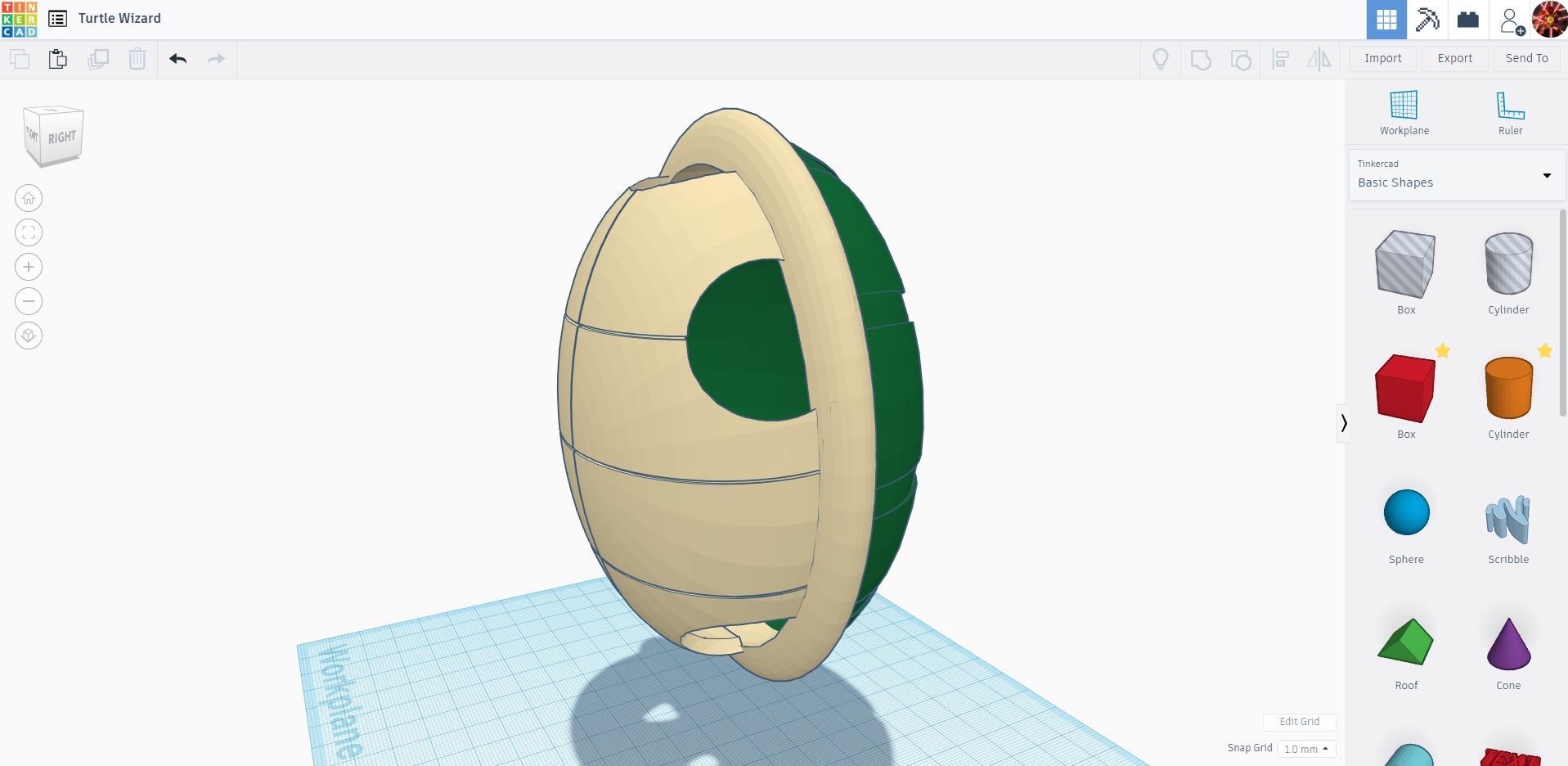The width and height of the screenshot is (1568, 766).
Task: Click the invite collaborator person icon
Action: pos(1510,20)
